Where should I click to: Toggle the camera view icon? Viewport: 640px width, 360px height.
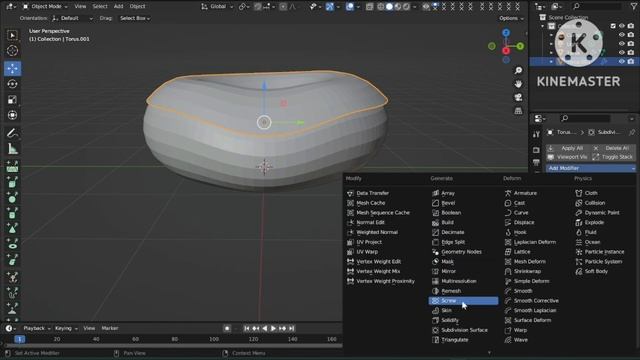[518, 98]
